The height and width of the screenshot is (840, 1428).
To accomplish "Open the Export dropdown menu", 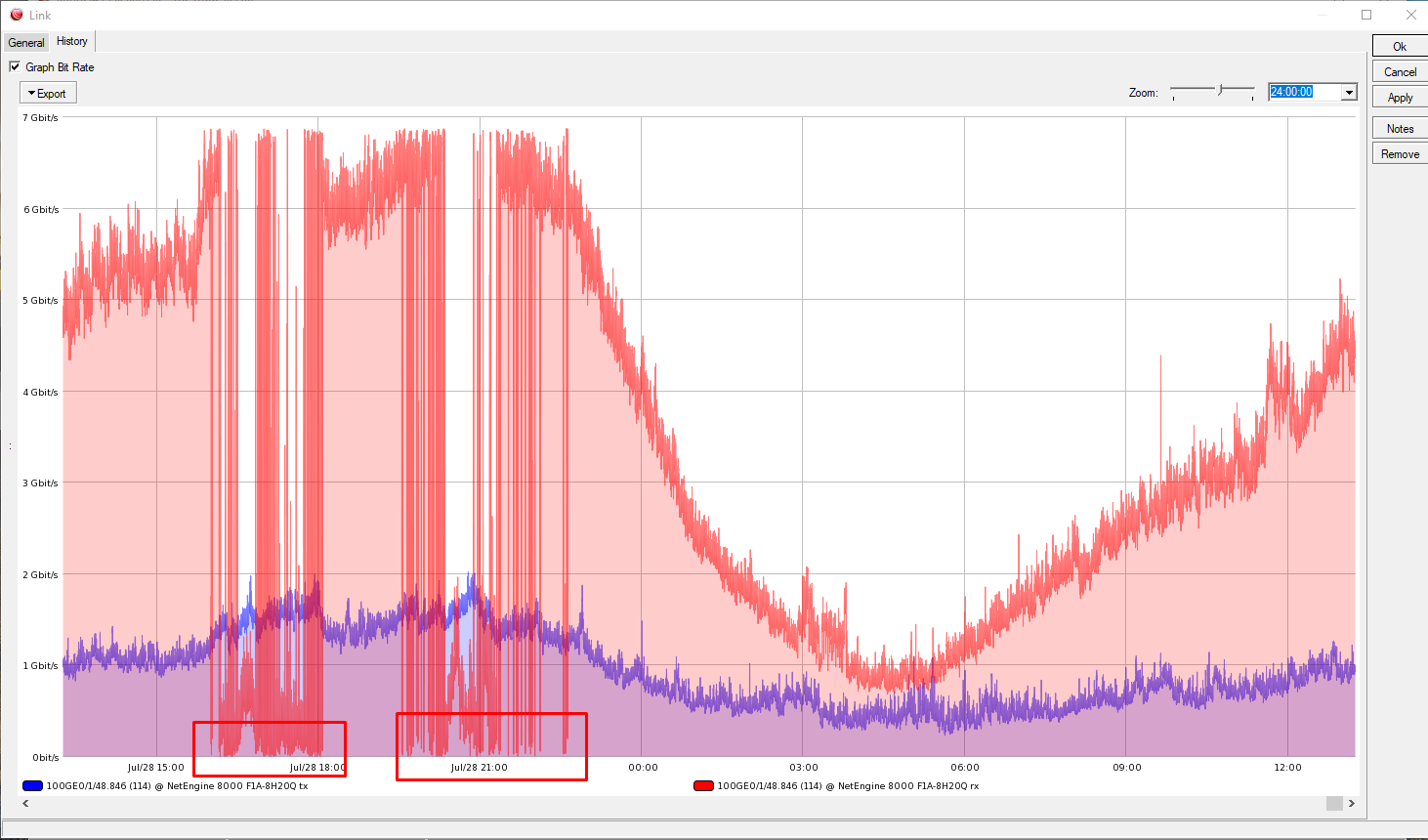I will (48, 93).
